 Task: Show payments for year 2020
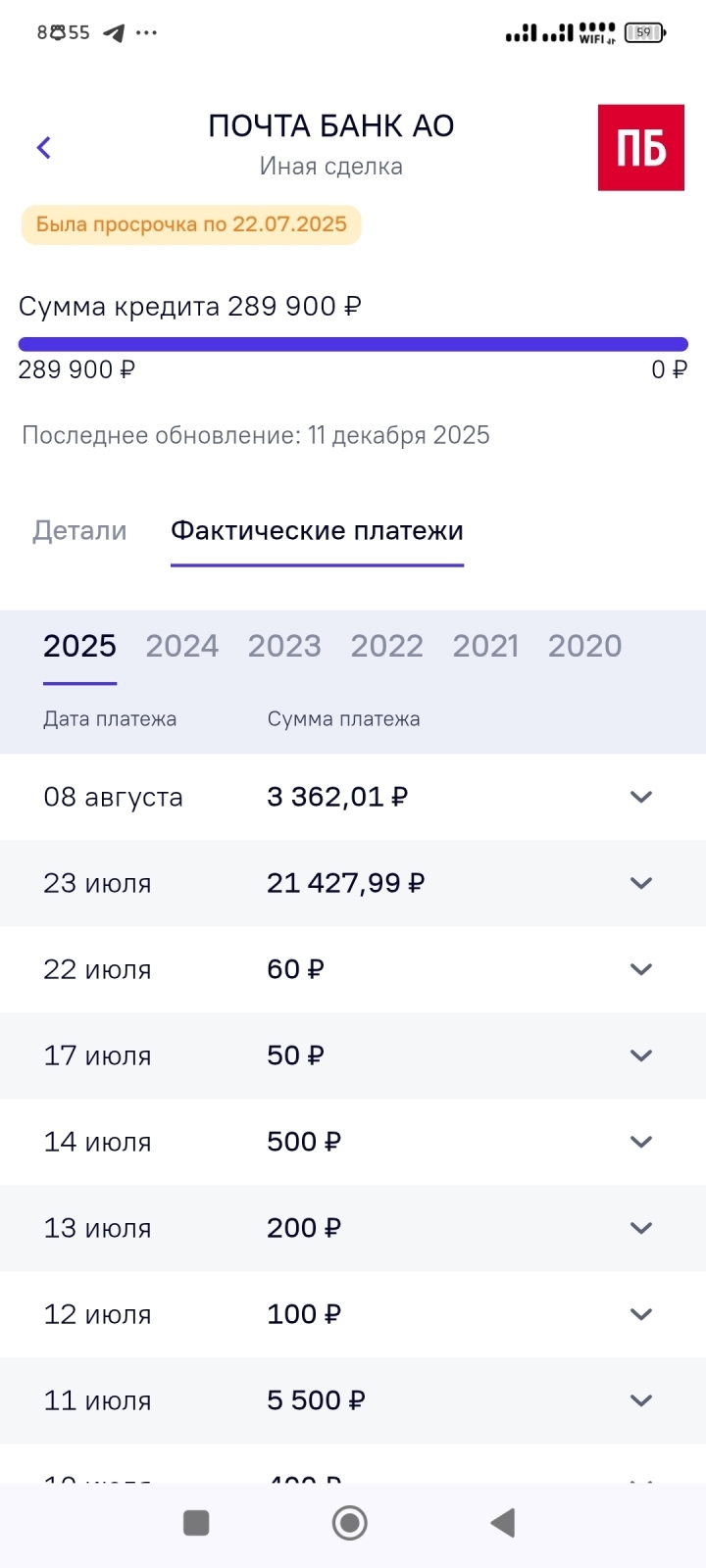click(x=584, y=647)
